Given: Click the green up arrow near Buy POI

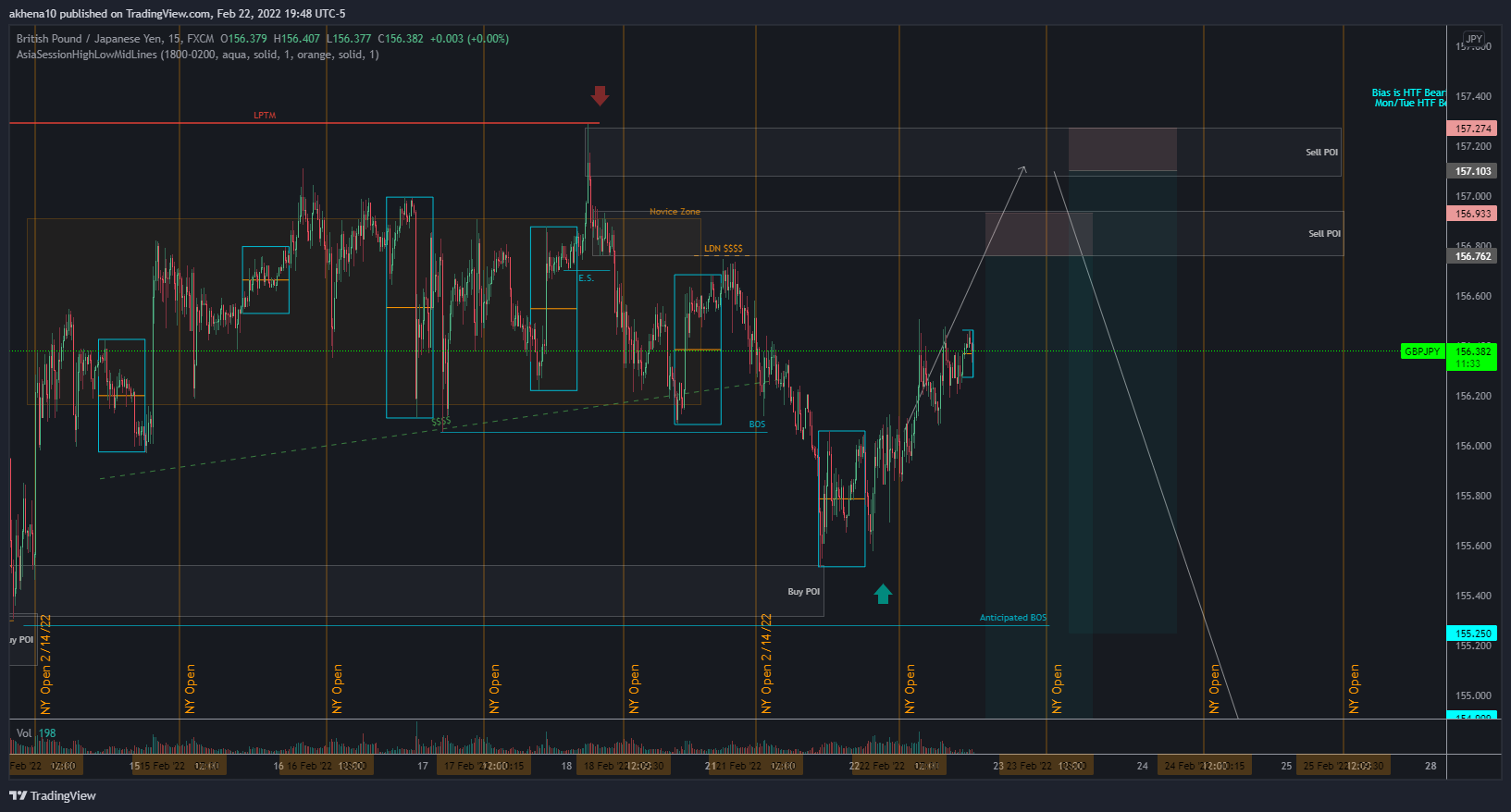Looking at the screenshot, I should click(883, 594).
